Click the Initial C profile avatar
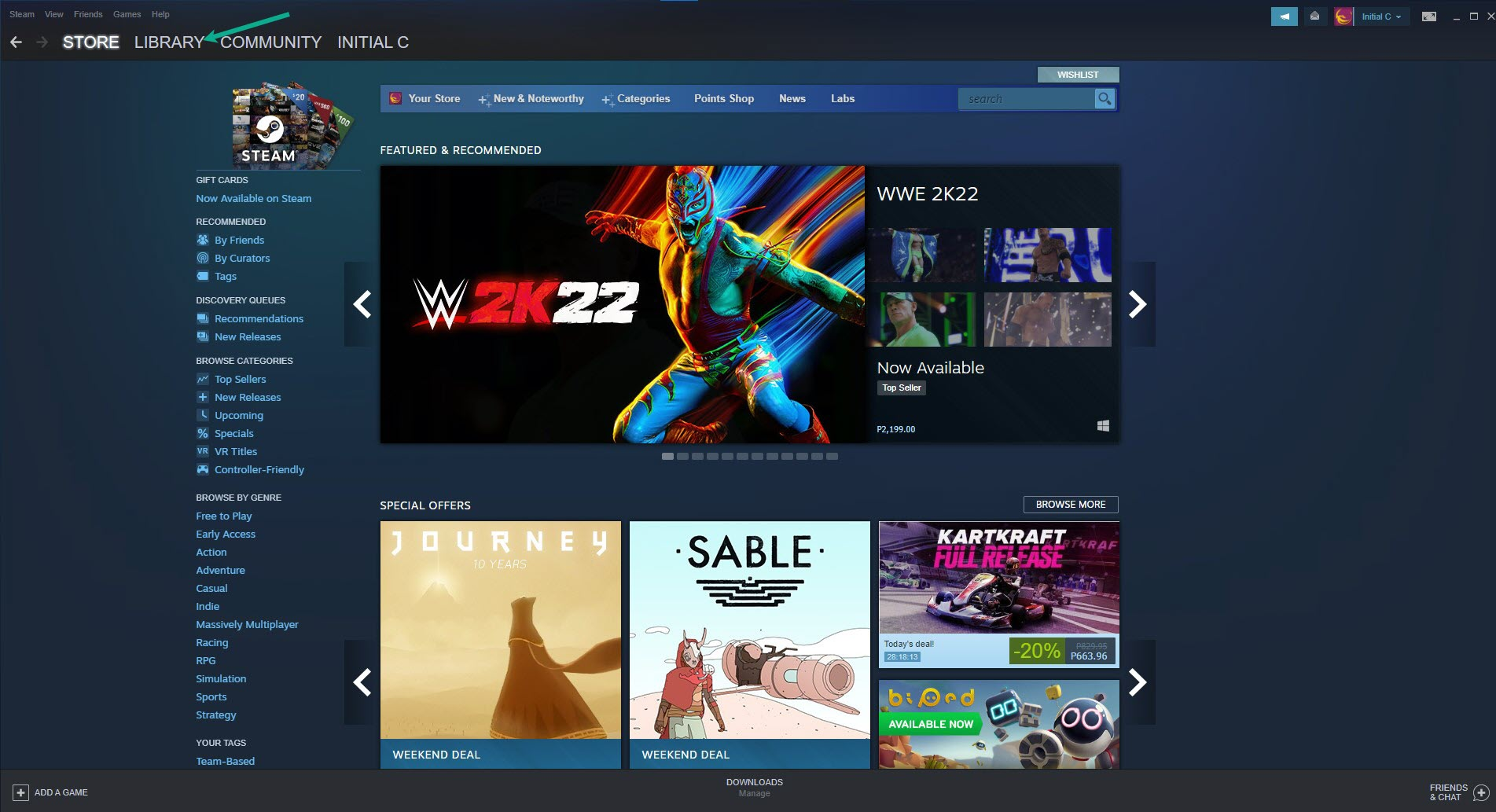This screenshot has height=812, width=1496. click(x=1343, y=17)
